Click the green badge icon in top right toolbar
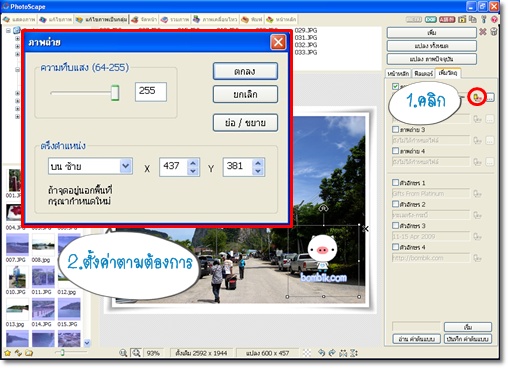The width and height of the screenshot is (508, 368). coord(430,20)
